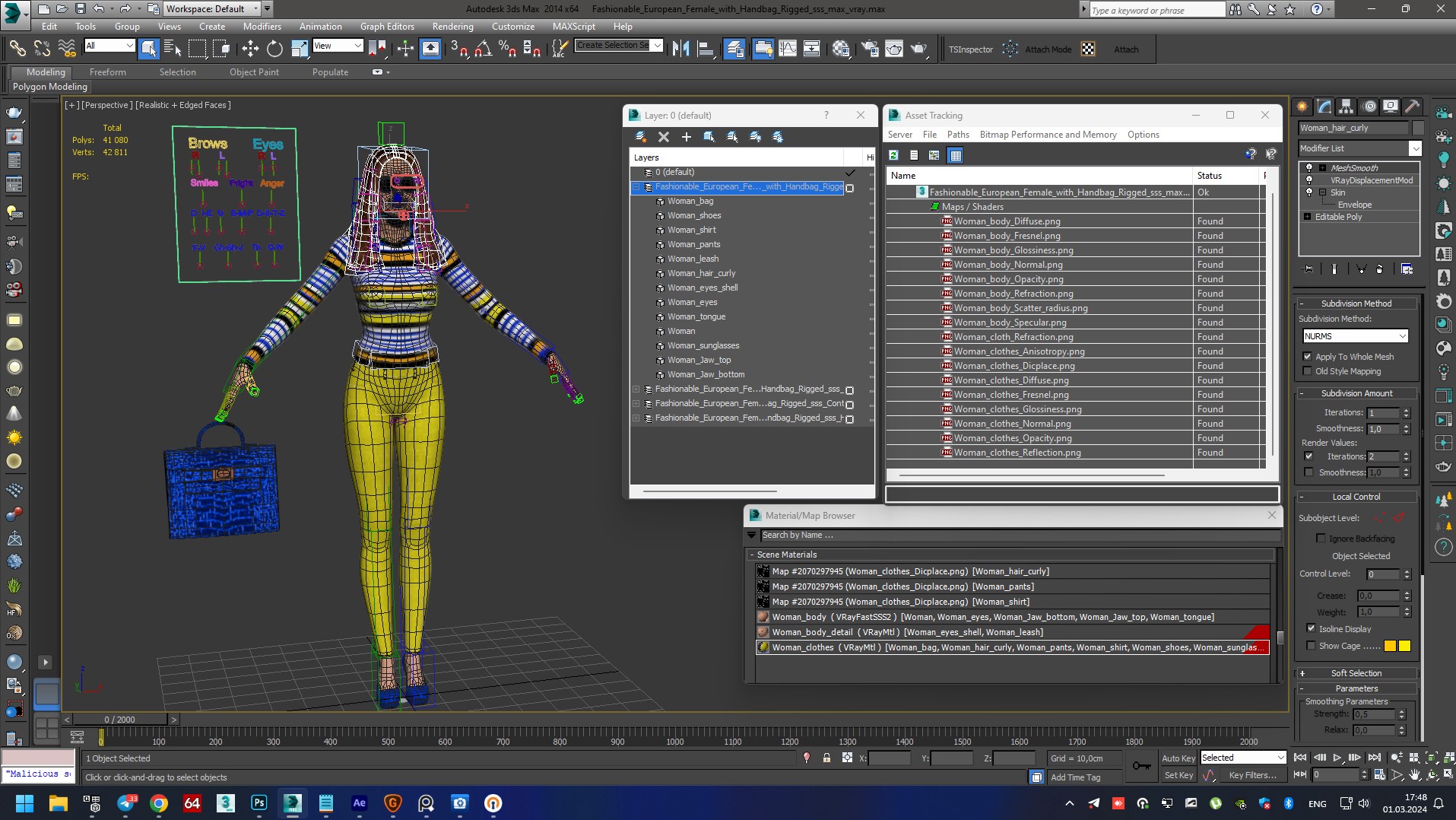Image resolution: width=1456 pixels, height=820 pixels.
Task: Toggle Apply To Whole Mesh checkbox
Action: [x=1308, y=356]
